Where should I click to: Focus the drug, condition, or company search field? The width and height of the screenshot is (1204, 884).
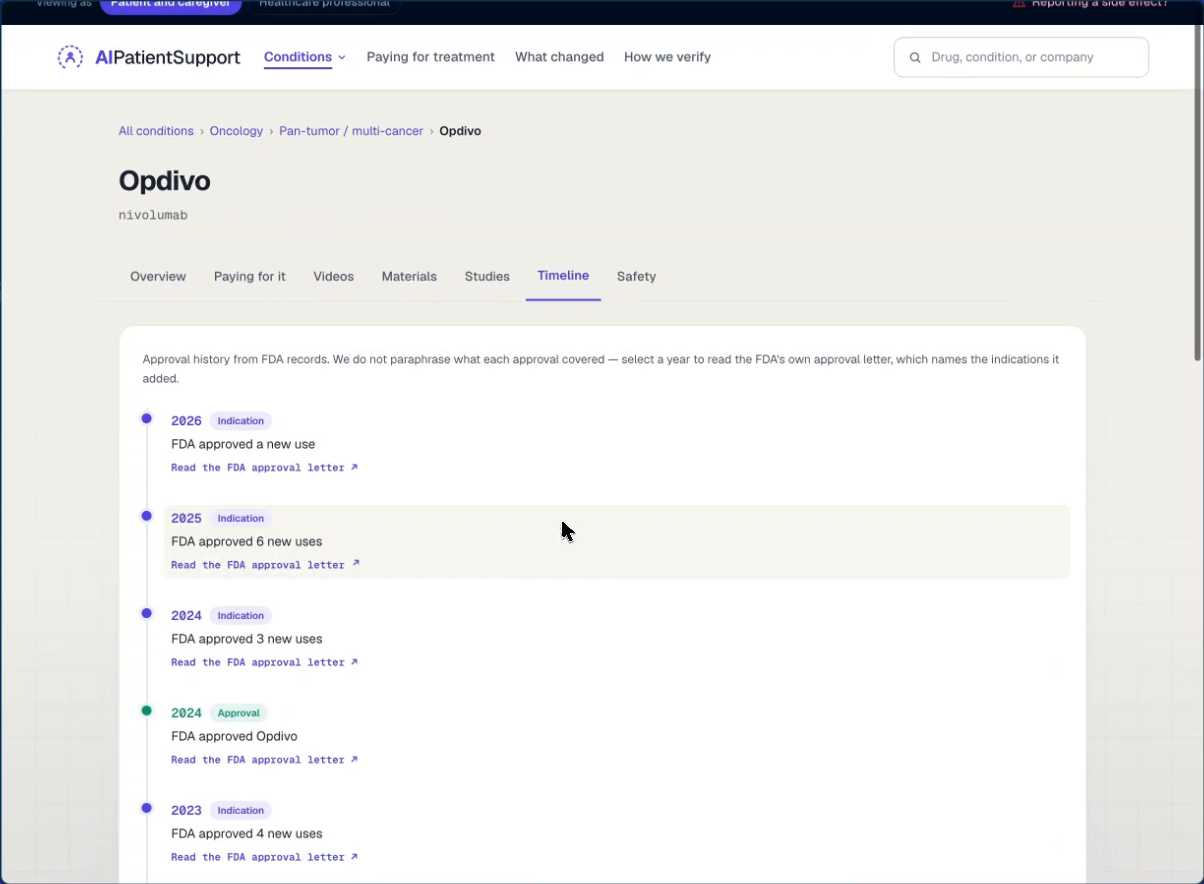[x=1021, y=57]
